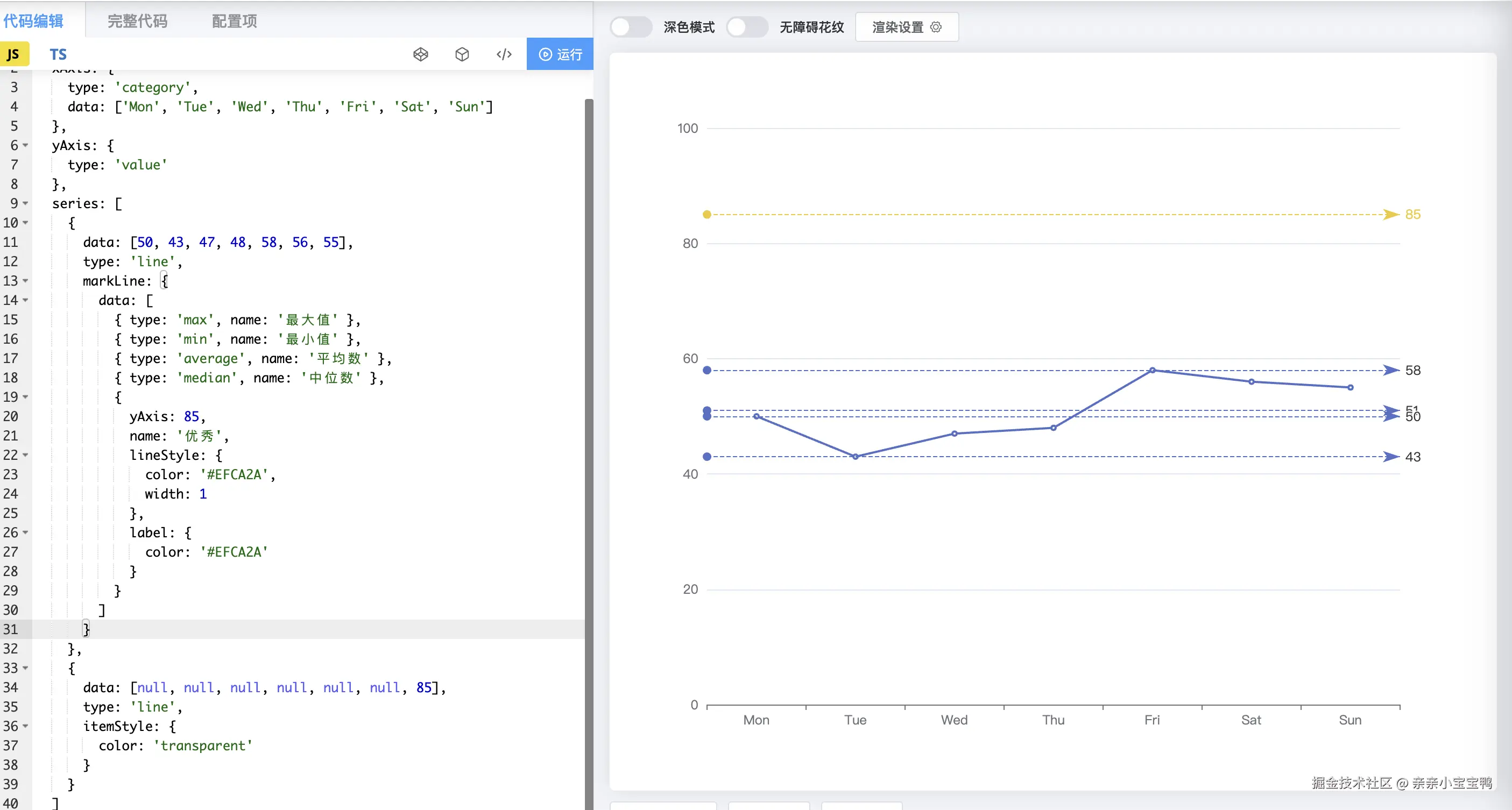The image size is (1512, 810).
Task: Click the embed code brackets icon
Action: tap(504, 54)
